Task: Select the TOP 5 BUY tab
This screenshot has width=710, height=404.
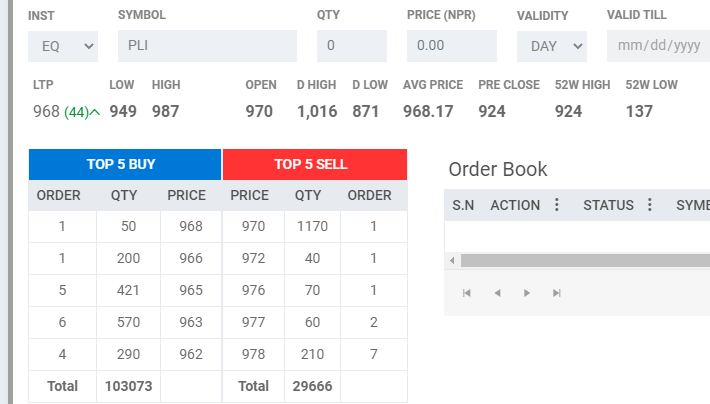Action: coord(125,164)
